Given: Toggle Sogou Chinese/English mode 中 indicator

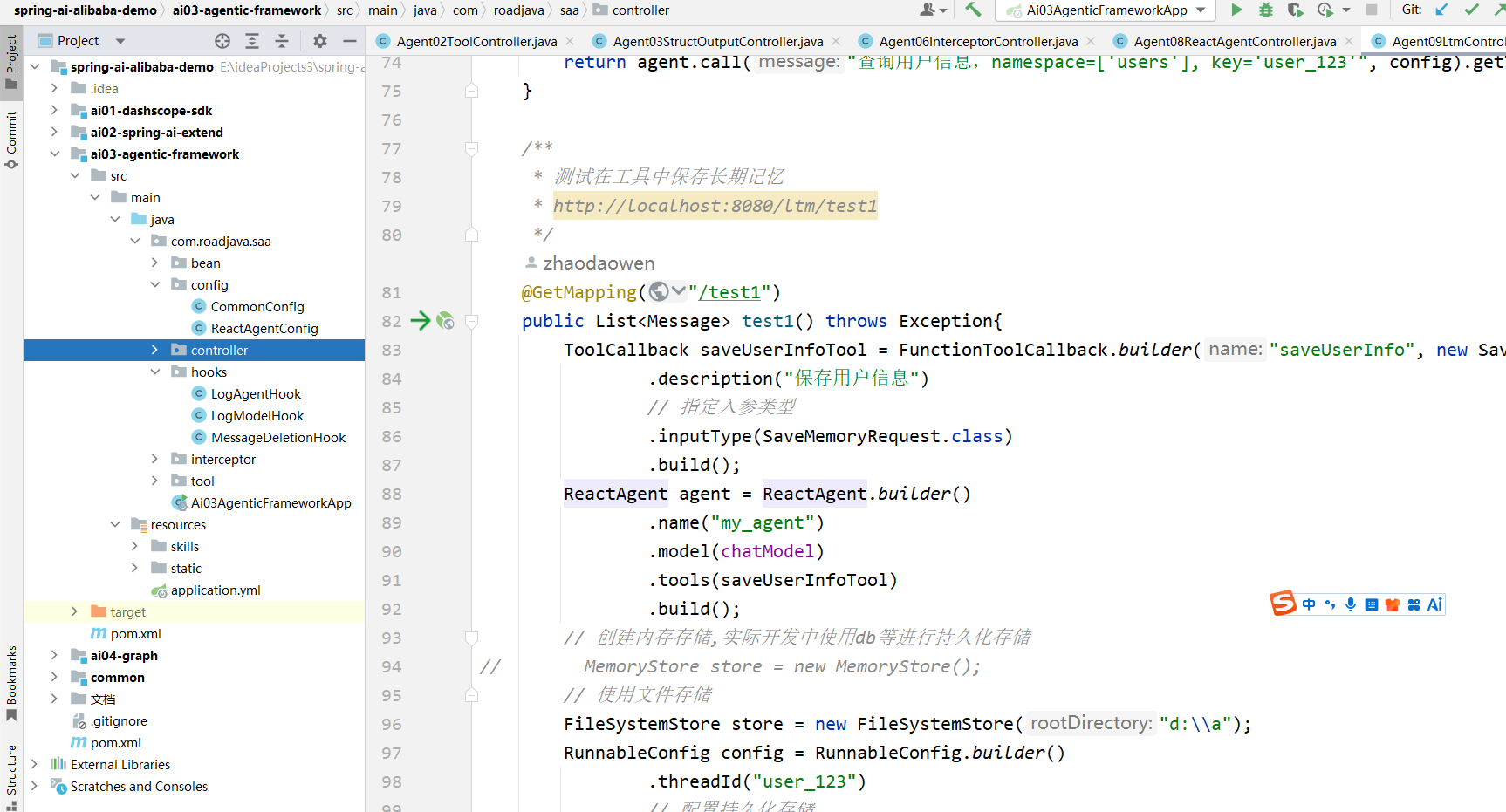Looking at the screenshot, I should pyautogui.click(x=1309, y=604).
